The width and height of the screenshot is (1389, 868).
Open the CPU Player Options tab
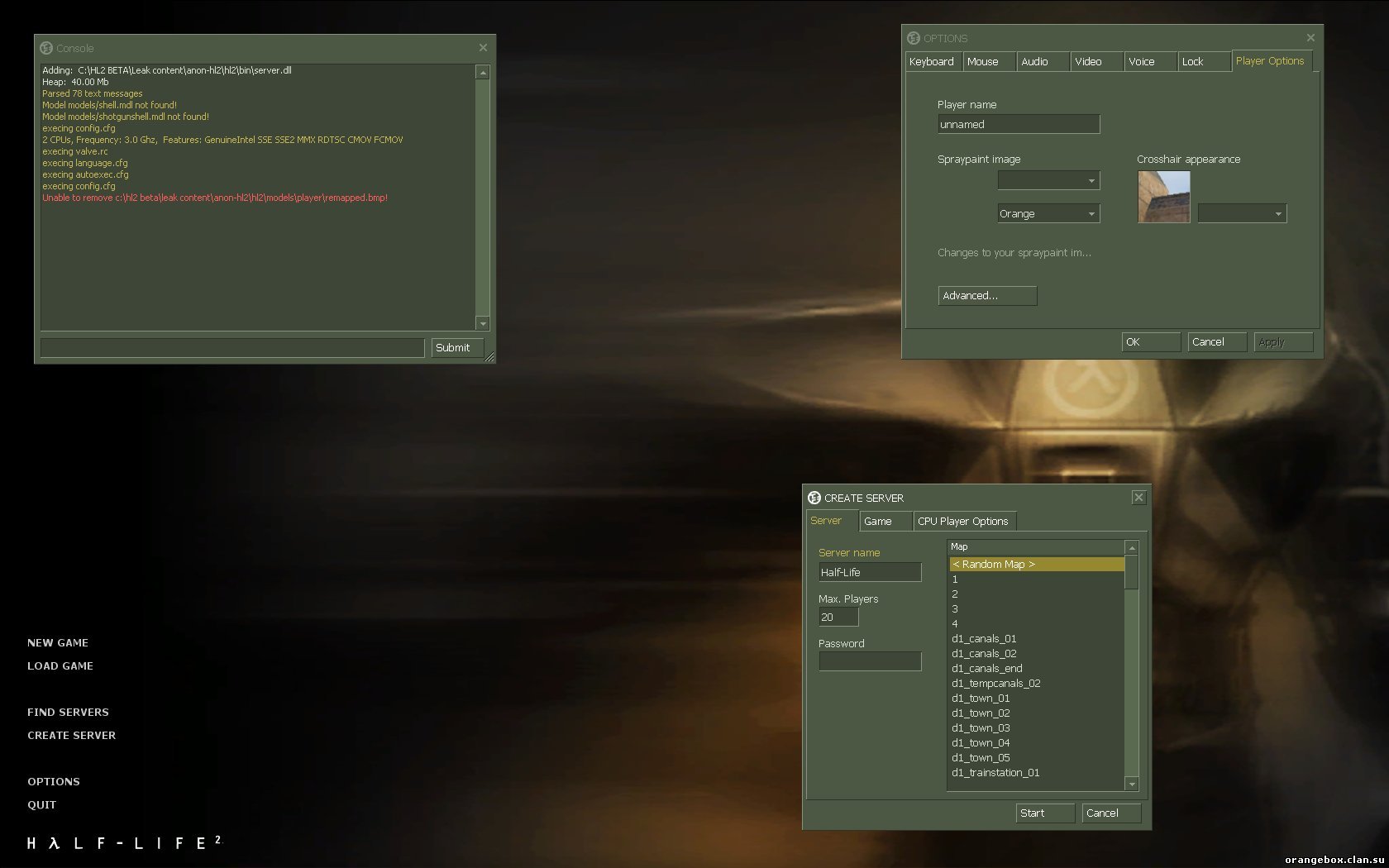pos(964,522)
